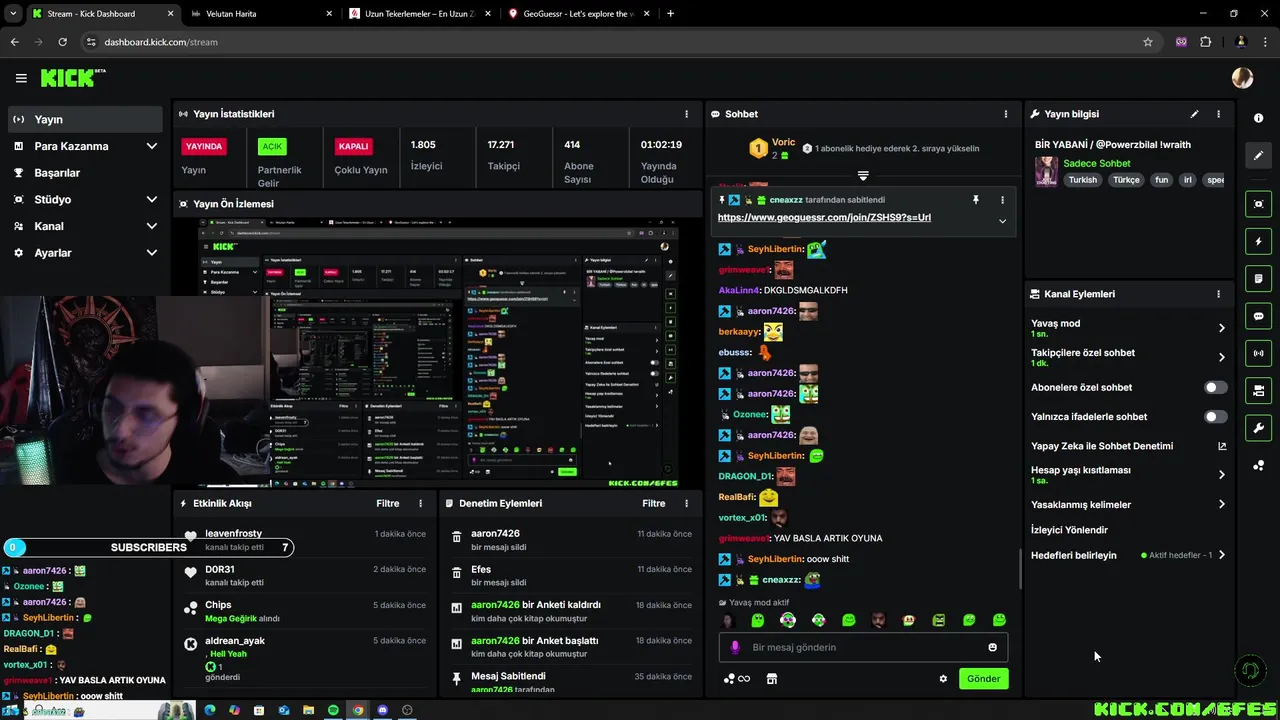This screenshot has width=1280, height=720.
Task: Click the profile avatar in the Kick header
Action: (1242, 78)
